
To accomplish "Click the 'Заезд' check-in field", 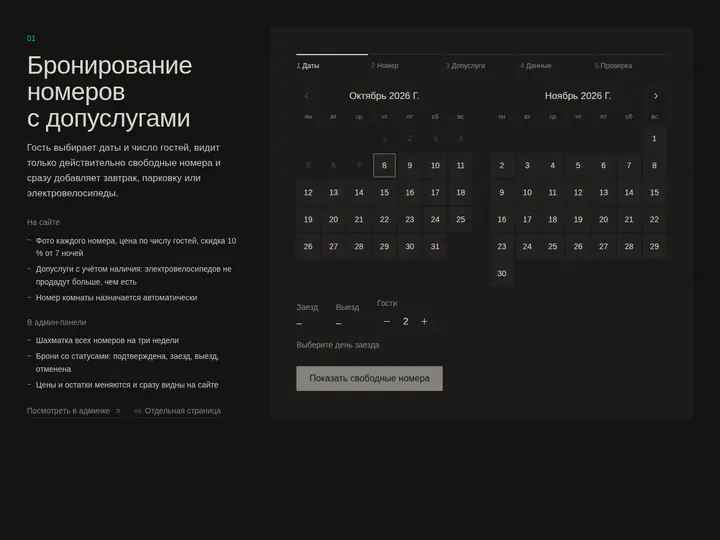I will click(307, 315).
